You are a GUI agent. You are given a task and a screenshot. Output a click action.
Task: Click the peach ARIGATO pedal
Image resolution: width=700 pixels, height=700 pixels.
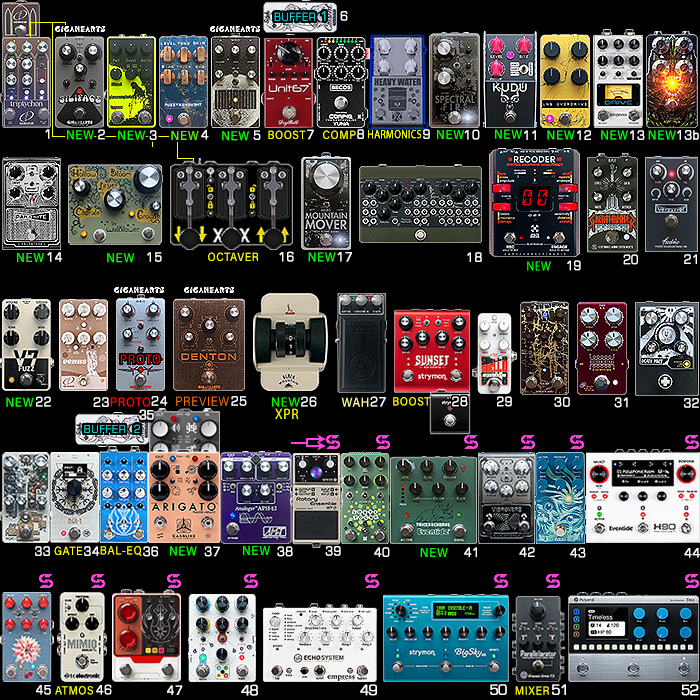coord(184,498)
